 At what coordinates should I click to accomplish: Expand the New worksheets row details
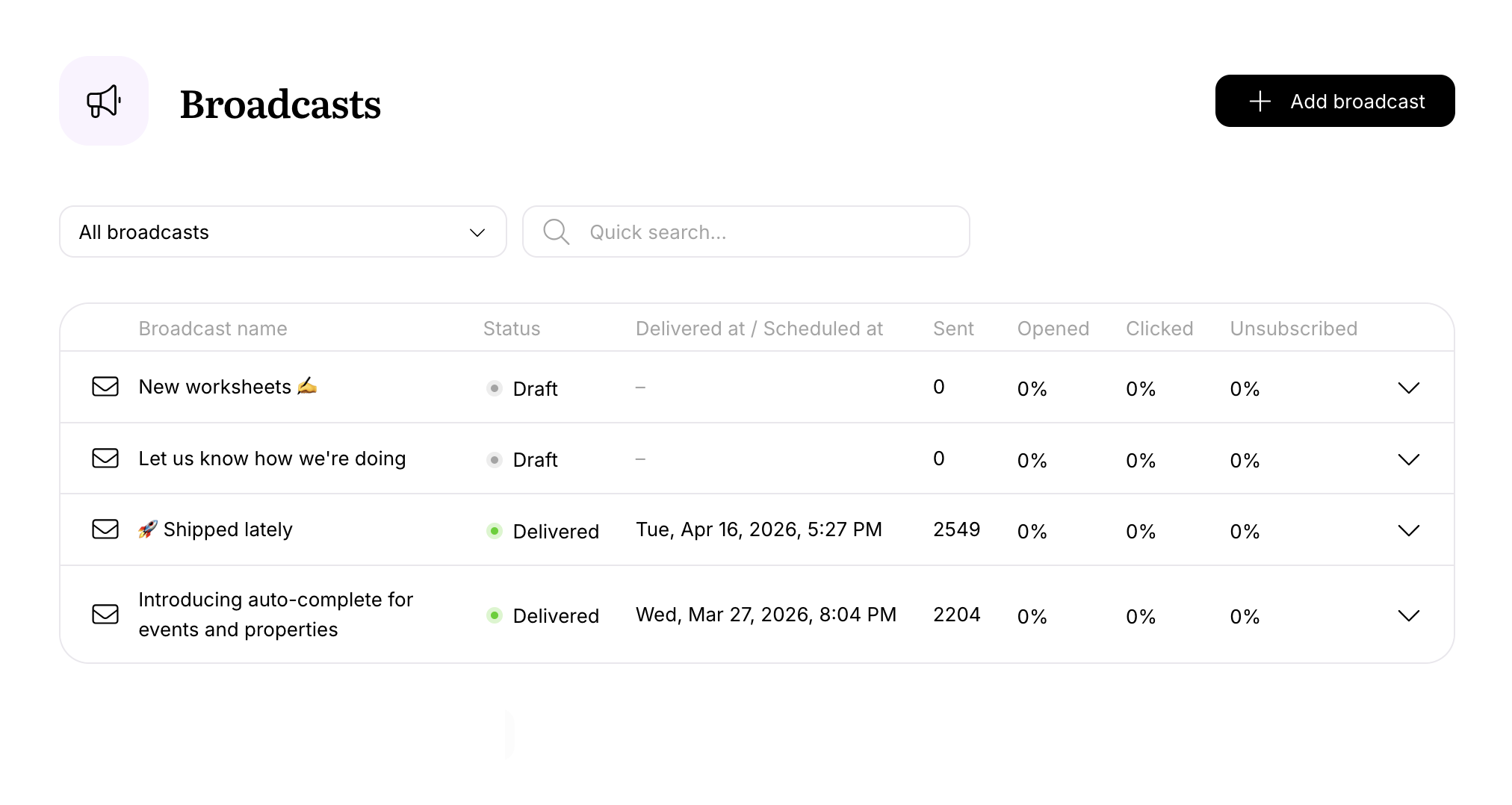1409,388
